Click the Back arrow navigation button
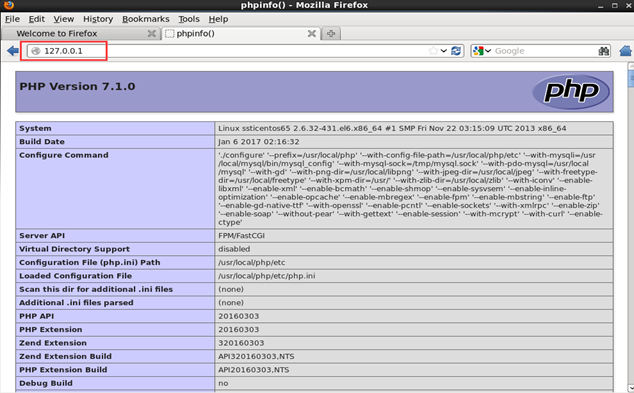This screenshot has width=634, height=393. (x=13, y=51)
